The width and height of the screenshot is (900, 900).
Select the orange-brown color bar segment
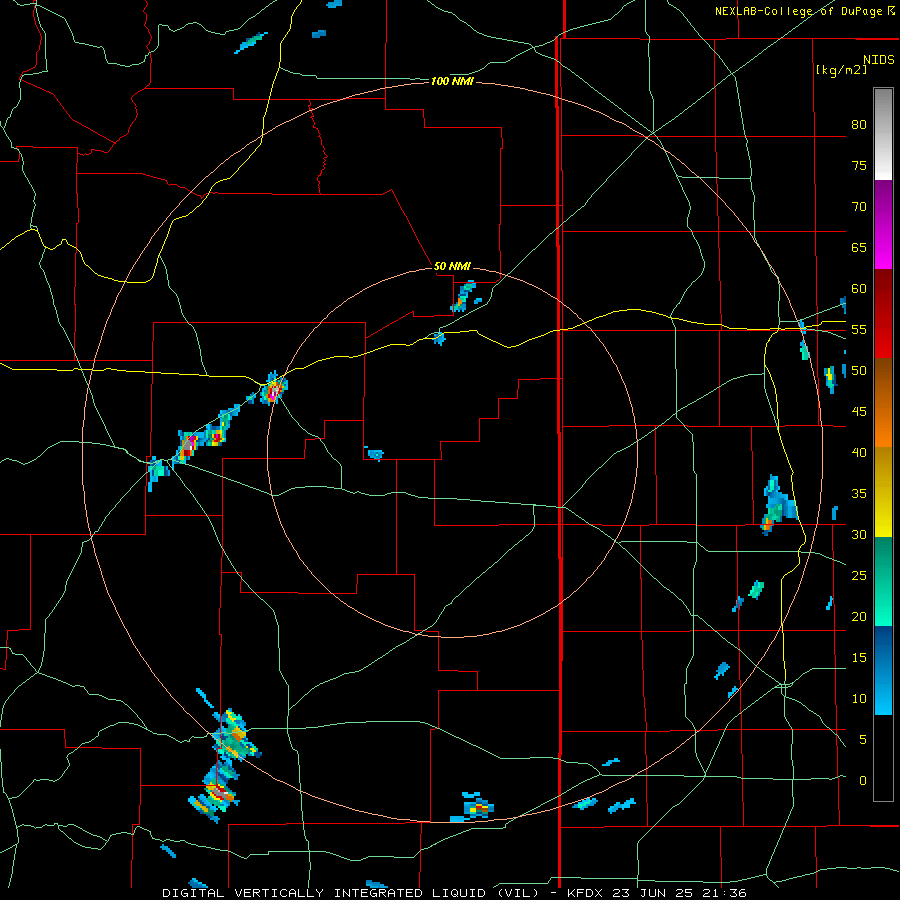coord(883,403)
